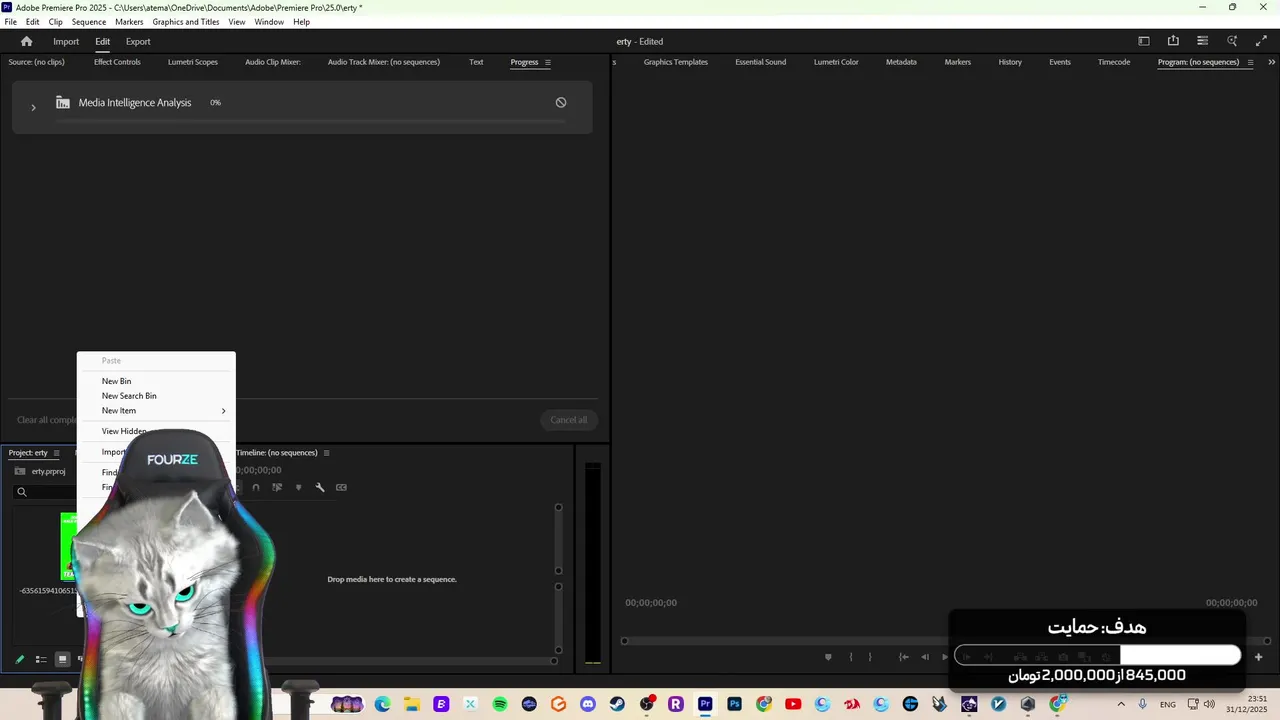Viewport: 1280px width, 720px height.
Task: Click the Premiere Pro taskbar icon
Action: click(x=705, y=704)
